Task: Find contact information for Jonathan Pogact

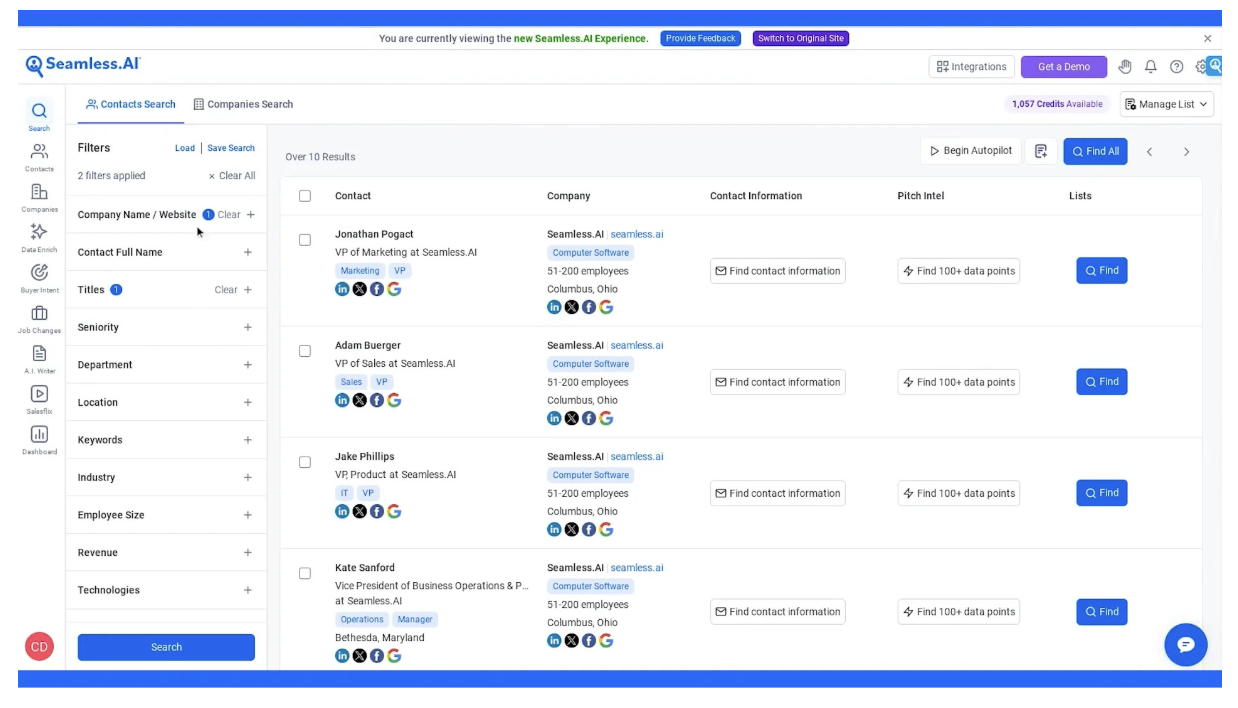Action: click(777, 271)
